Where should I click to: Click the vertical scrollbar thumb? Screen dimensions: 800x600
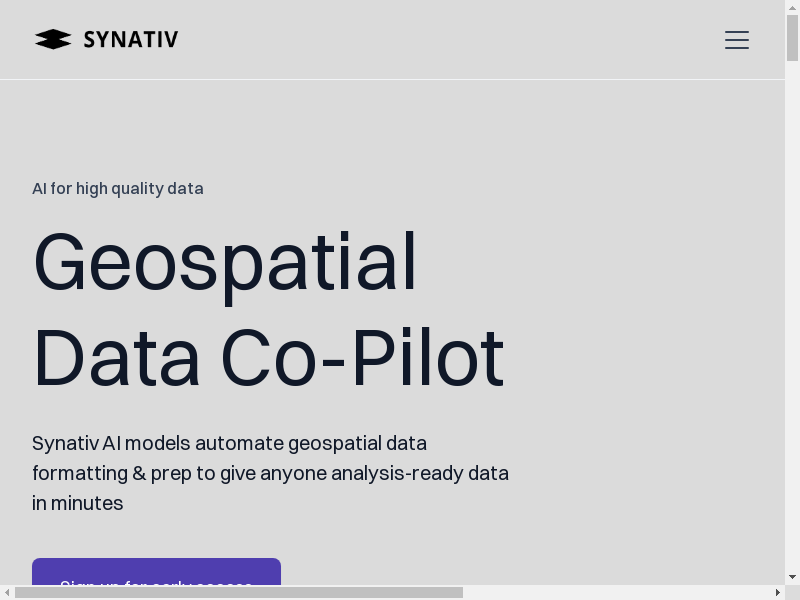[x=792, y=37]
